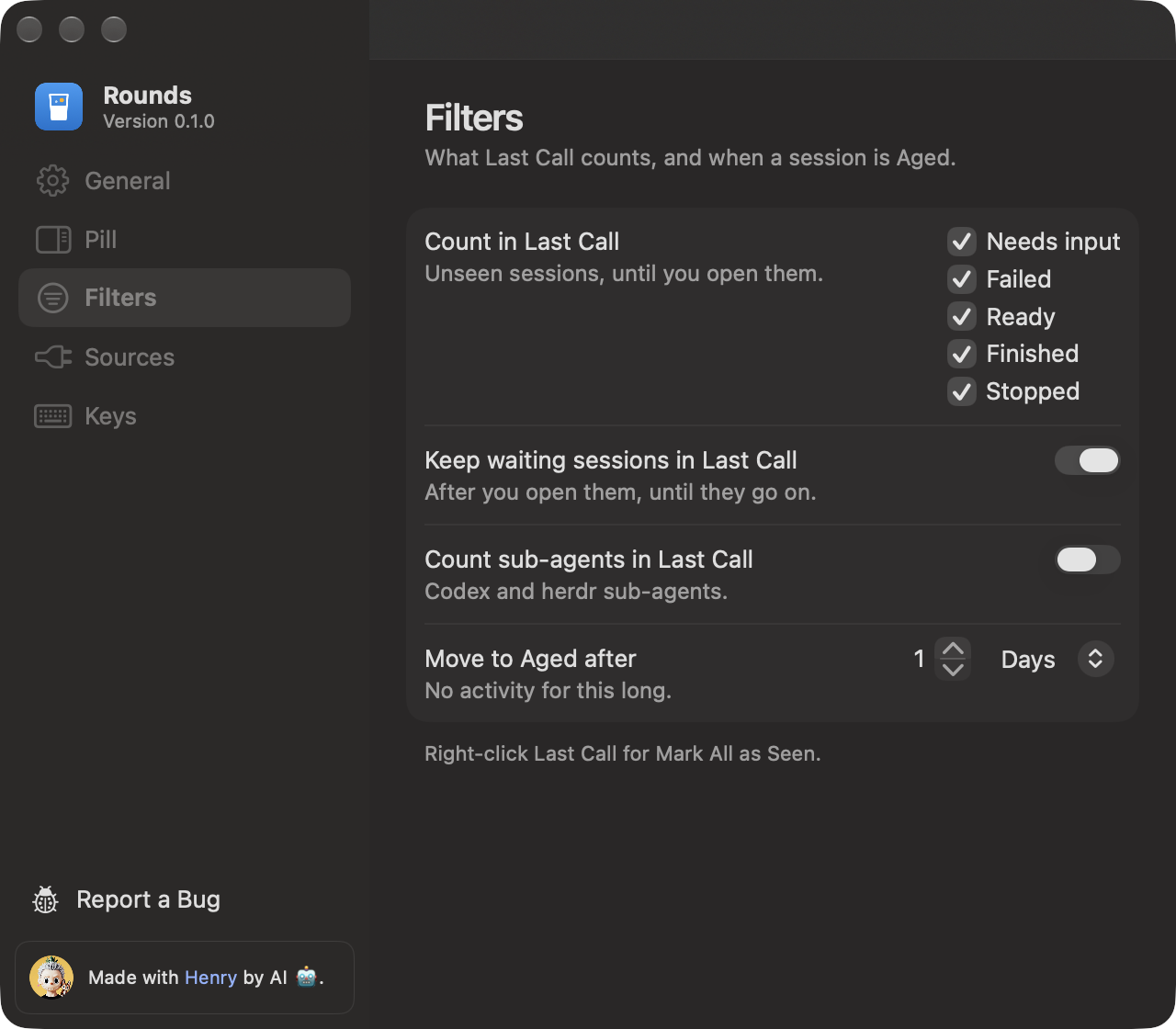Screen dimensions: 1176x1029
Task: Click 'After you open them, until they go on.'
Action: tap(620, 492)
